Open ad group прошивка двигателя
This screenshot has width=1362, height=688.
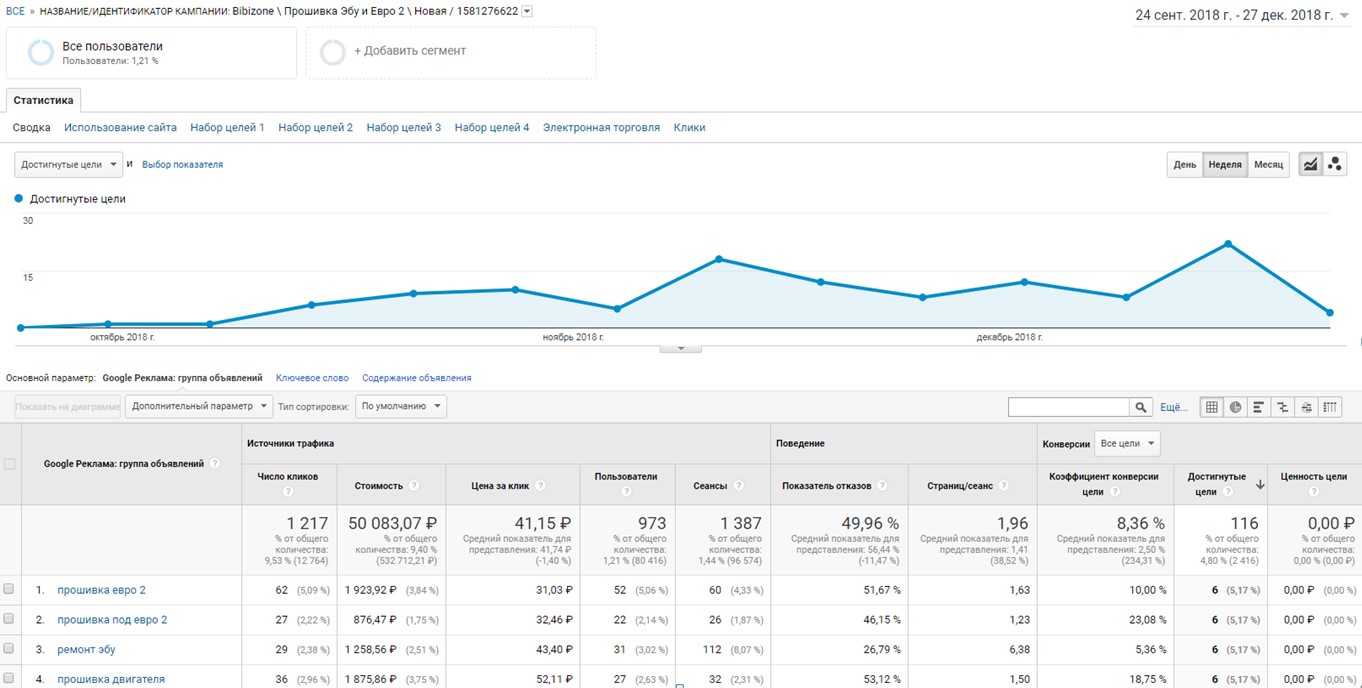tap(111, 680)
